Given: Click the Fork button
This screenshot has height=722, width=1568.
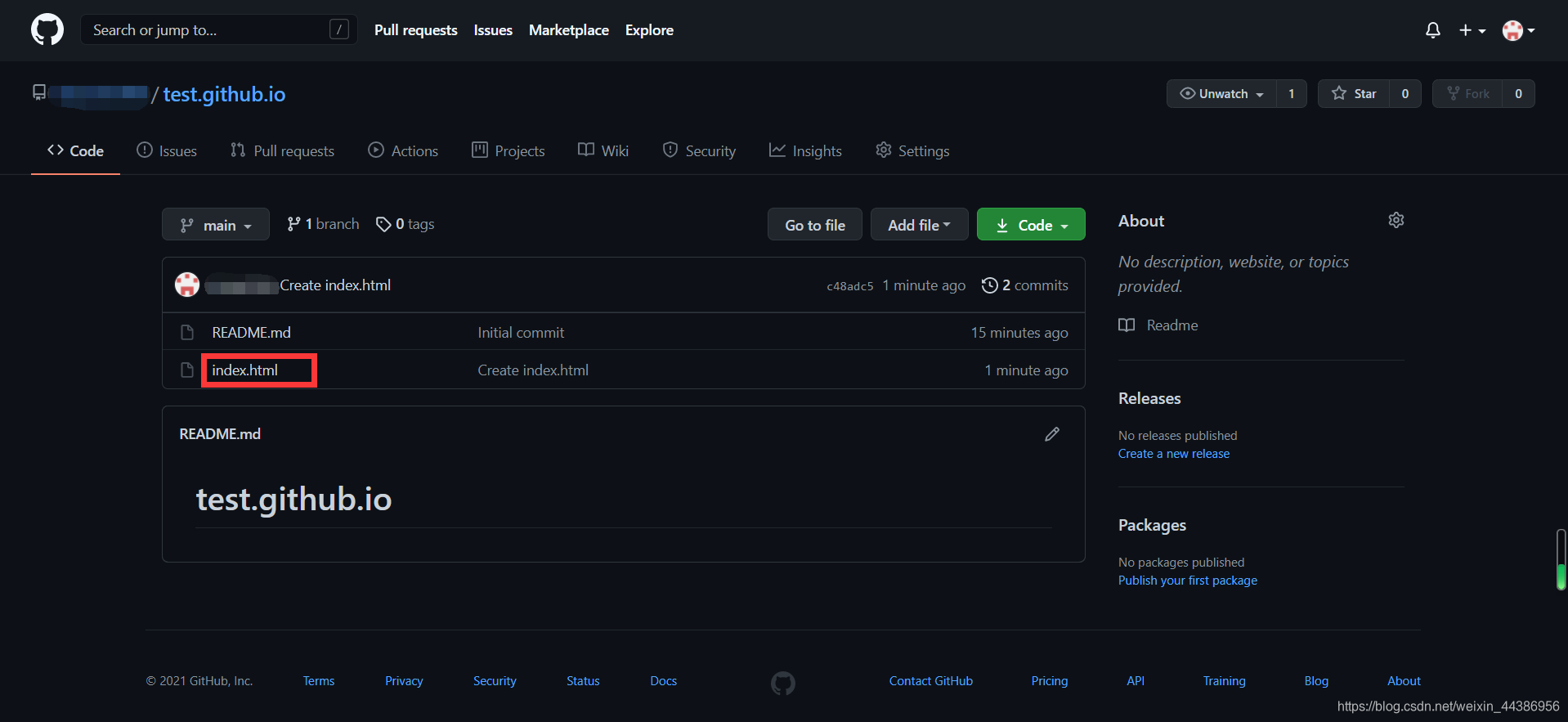Looking at the screenshot, I should [x=1467, y=94].
